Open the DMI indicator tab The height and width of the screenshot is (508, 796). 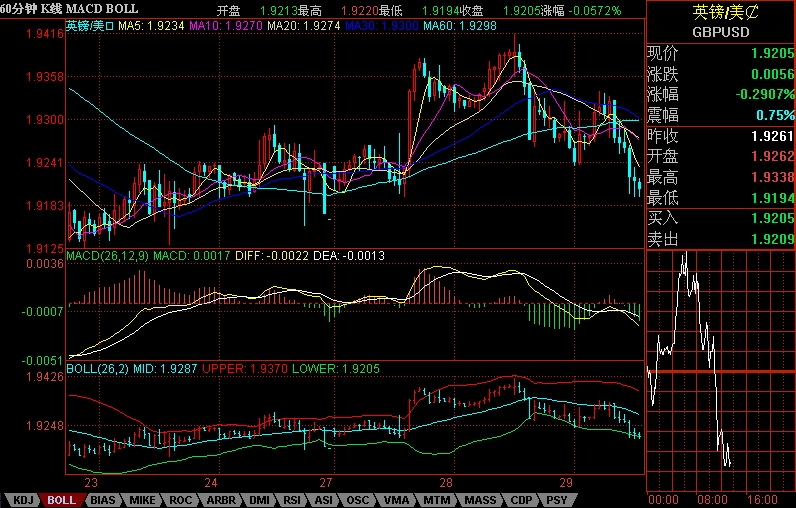(x=260, y=499)
